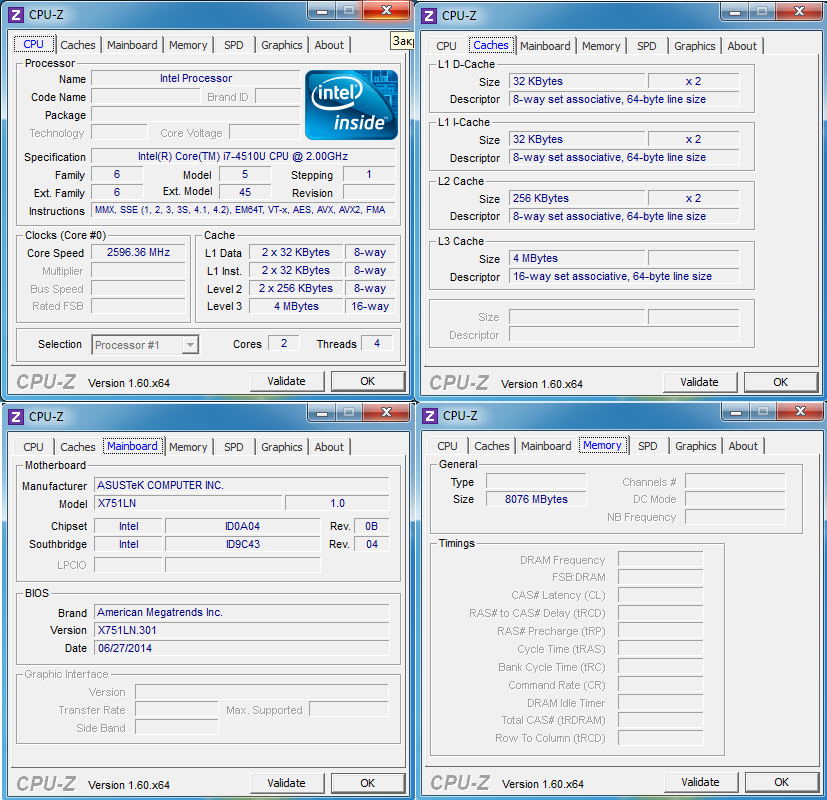Click CPU-Z title icon in Memory window
Screen dimensions: 827x800
(430, 416)
